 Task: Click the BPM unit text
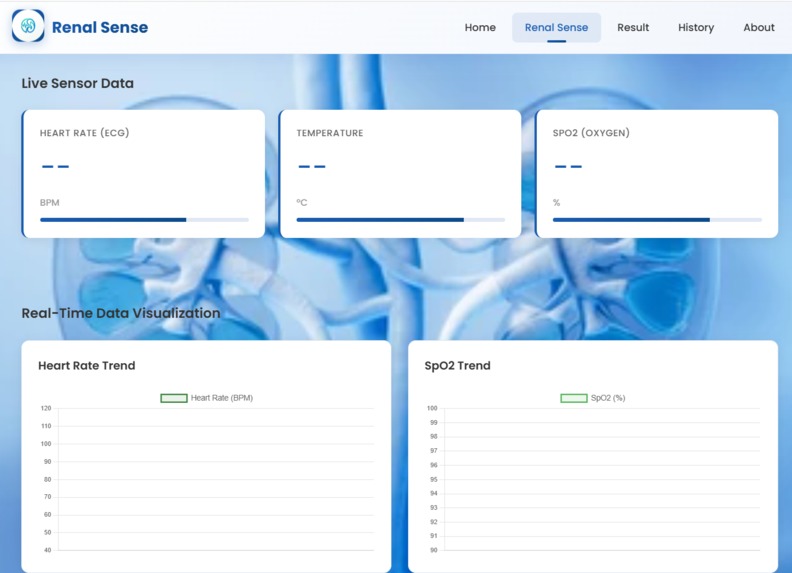tap(50, 203)
